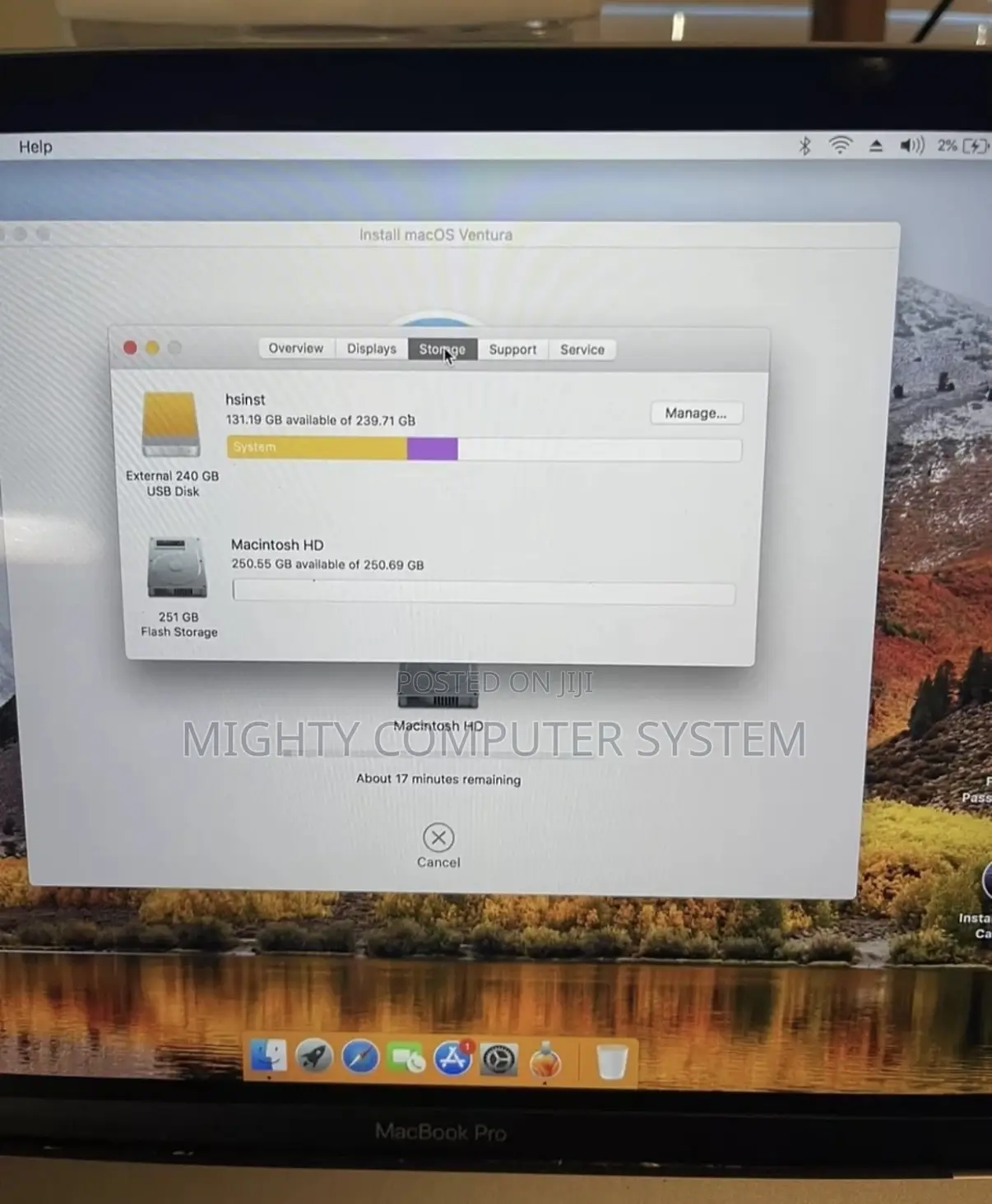Open the Service tab
This screenshot has width=992, height=1204.
pyautogui.click(x=582, y=350)
